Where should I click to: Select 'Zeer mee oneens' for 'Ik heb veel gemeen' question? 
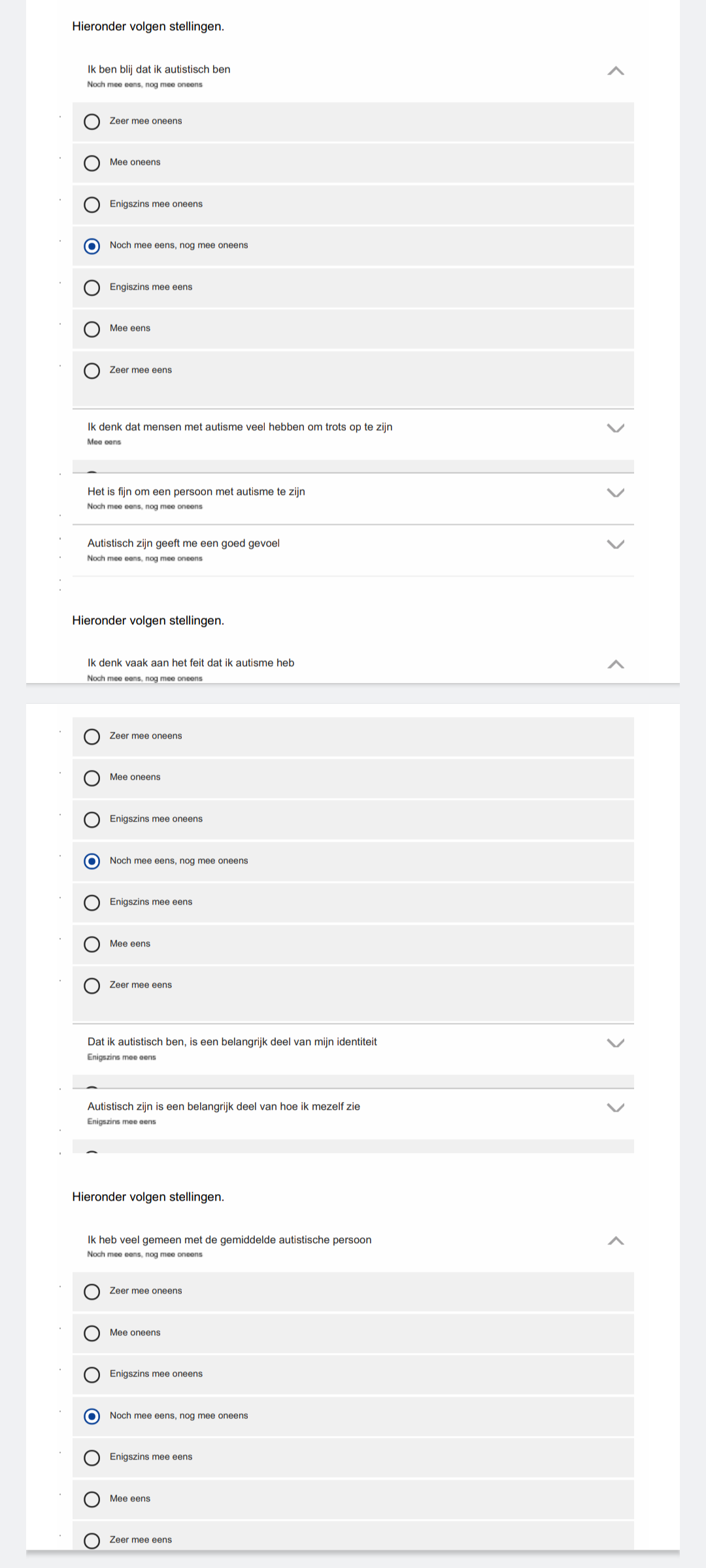353,1292
